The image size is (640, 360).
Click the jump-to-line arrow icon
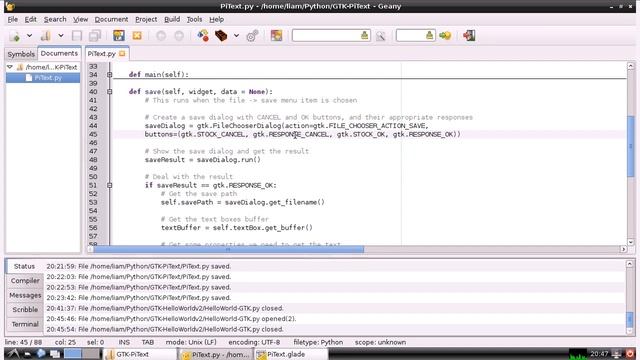[x=445, y=36]
